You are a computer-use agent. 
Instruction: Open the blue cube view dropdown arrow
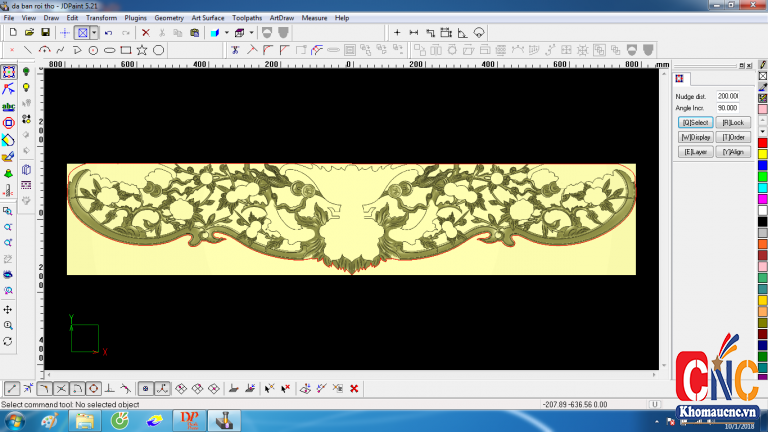tap(226, 33)
